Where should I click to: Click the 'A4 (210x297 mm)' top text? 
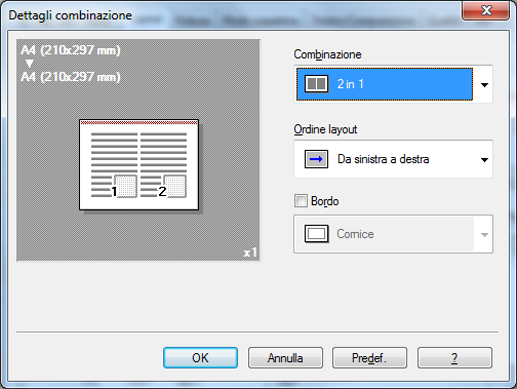point(70,50)
